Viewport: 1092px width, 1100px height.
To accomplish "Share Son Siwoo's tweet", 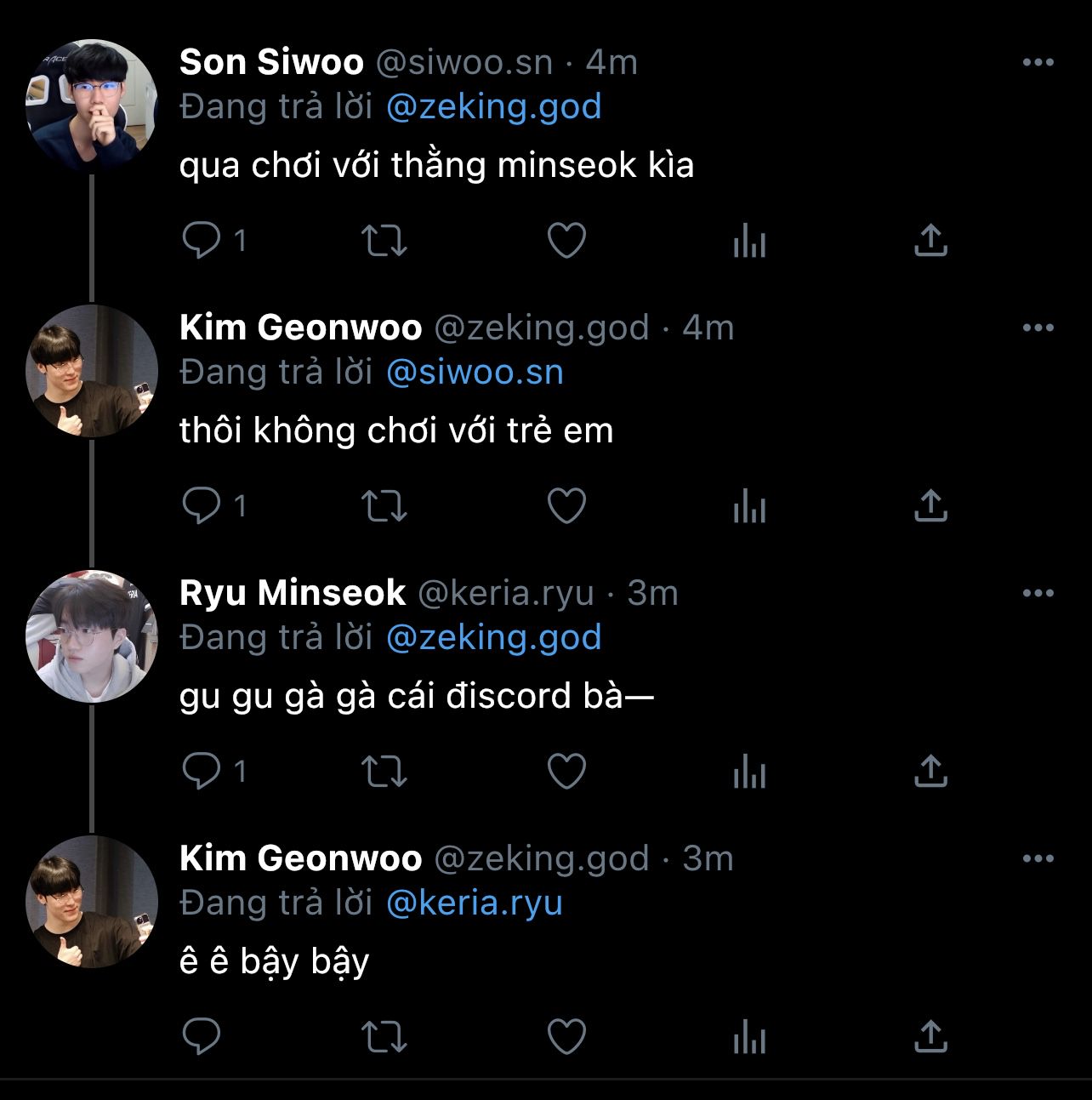I will [x=930, y=241].
